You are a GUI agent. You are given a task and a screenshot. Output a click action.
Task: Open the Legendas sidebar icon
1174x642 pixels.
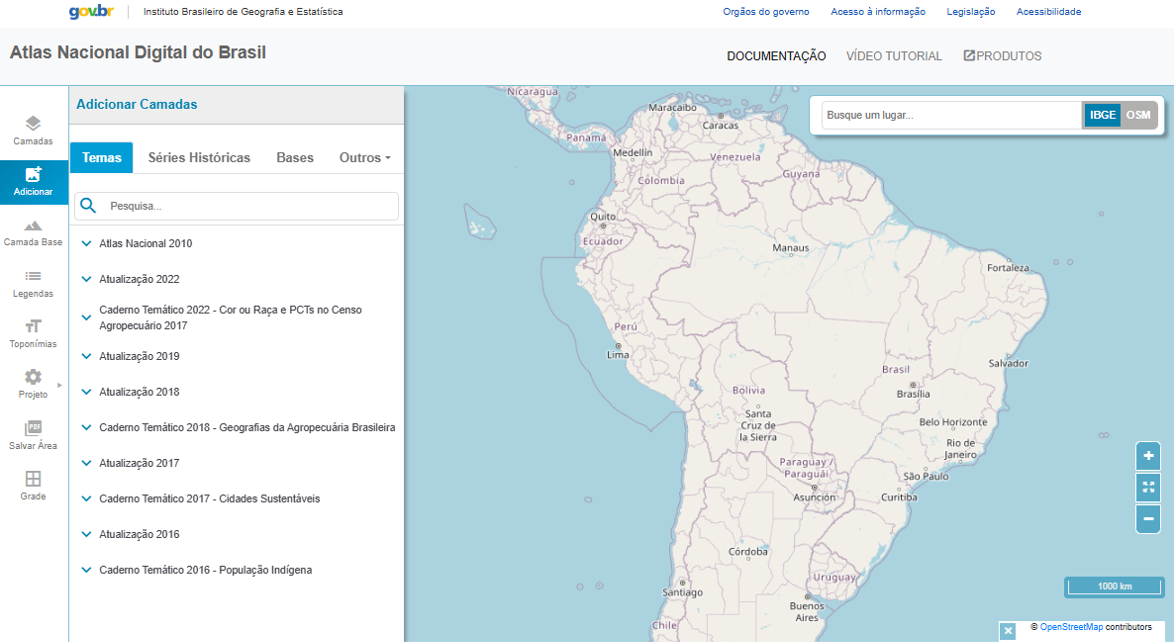(33, 277)
